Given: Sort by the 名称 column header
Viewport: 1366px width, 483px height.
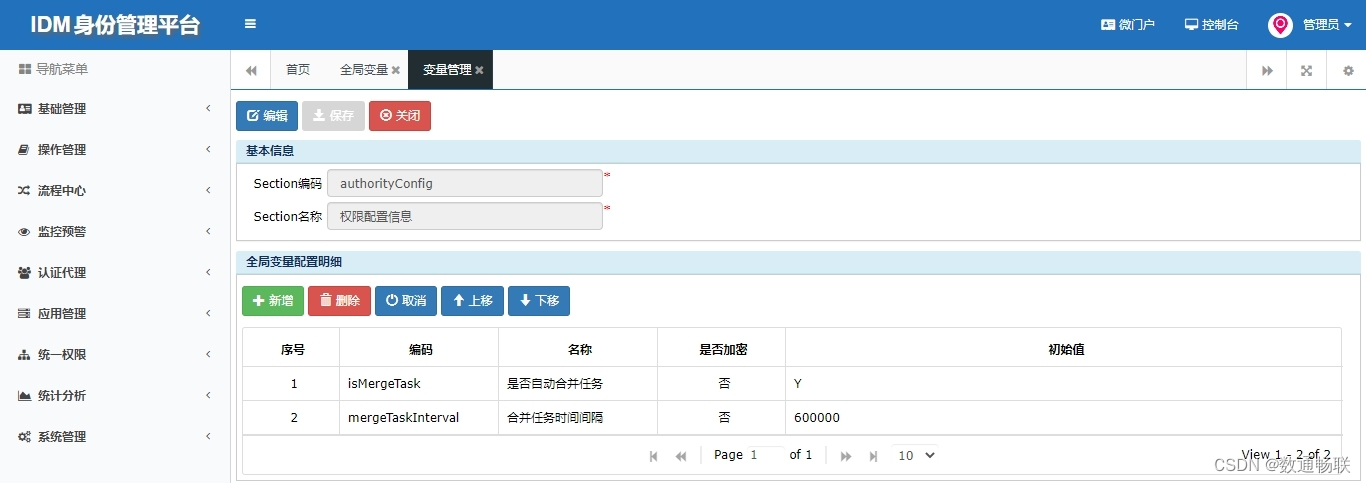Looking at the screenshot, I should [x=578, y=349].
